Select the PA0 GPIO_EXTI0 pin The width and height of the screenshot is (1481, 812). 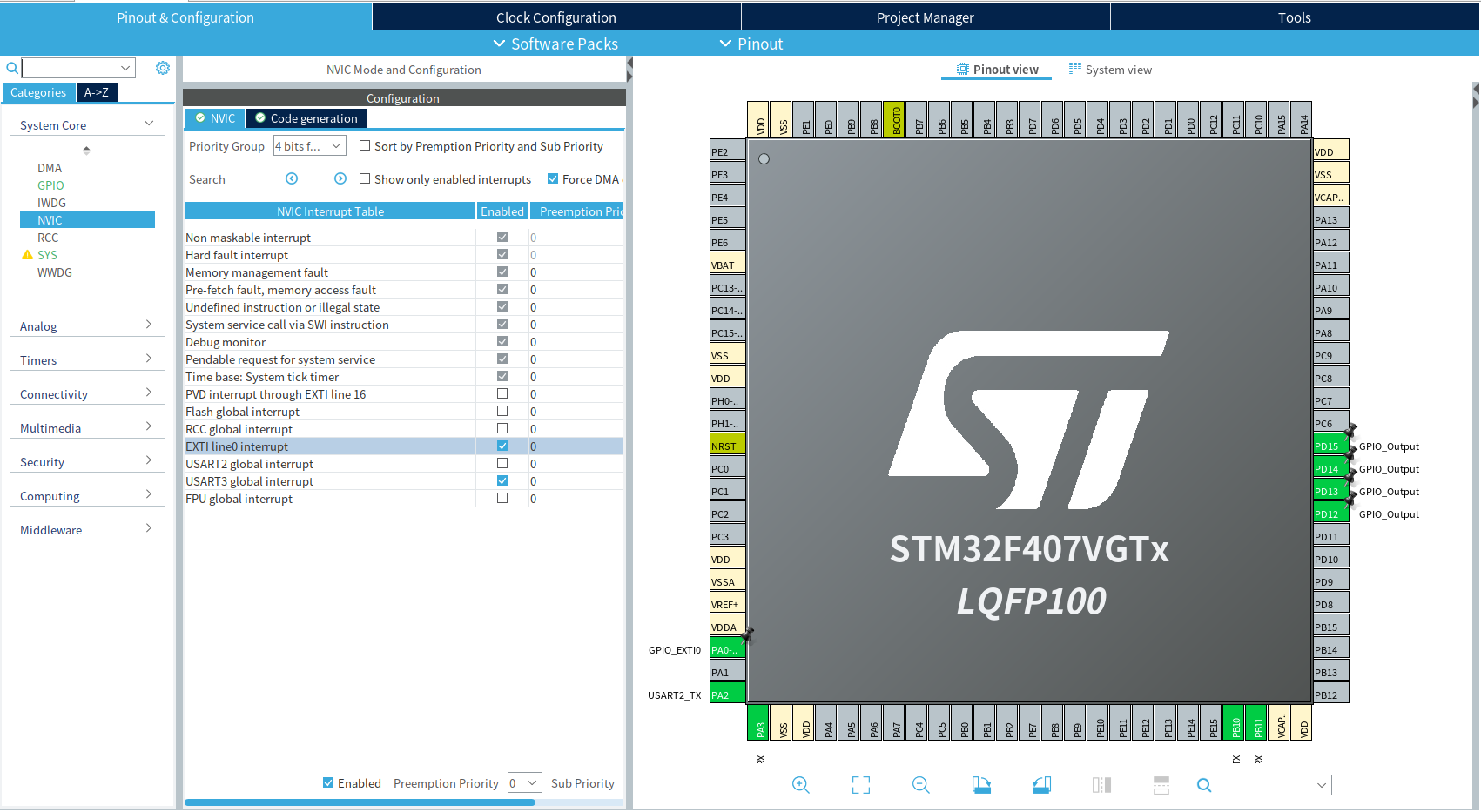pos(727,649)
